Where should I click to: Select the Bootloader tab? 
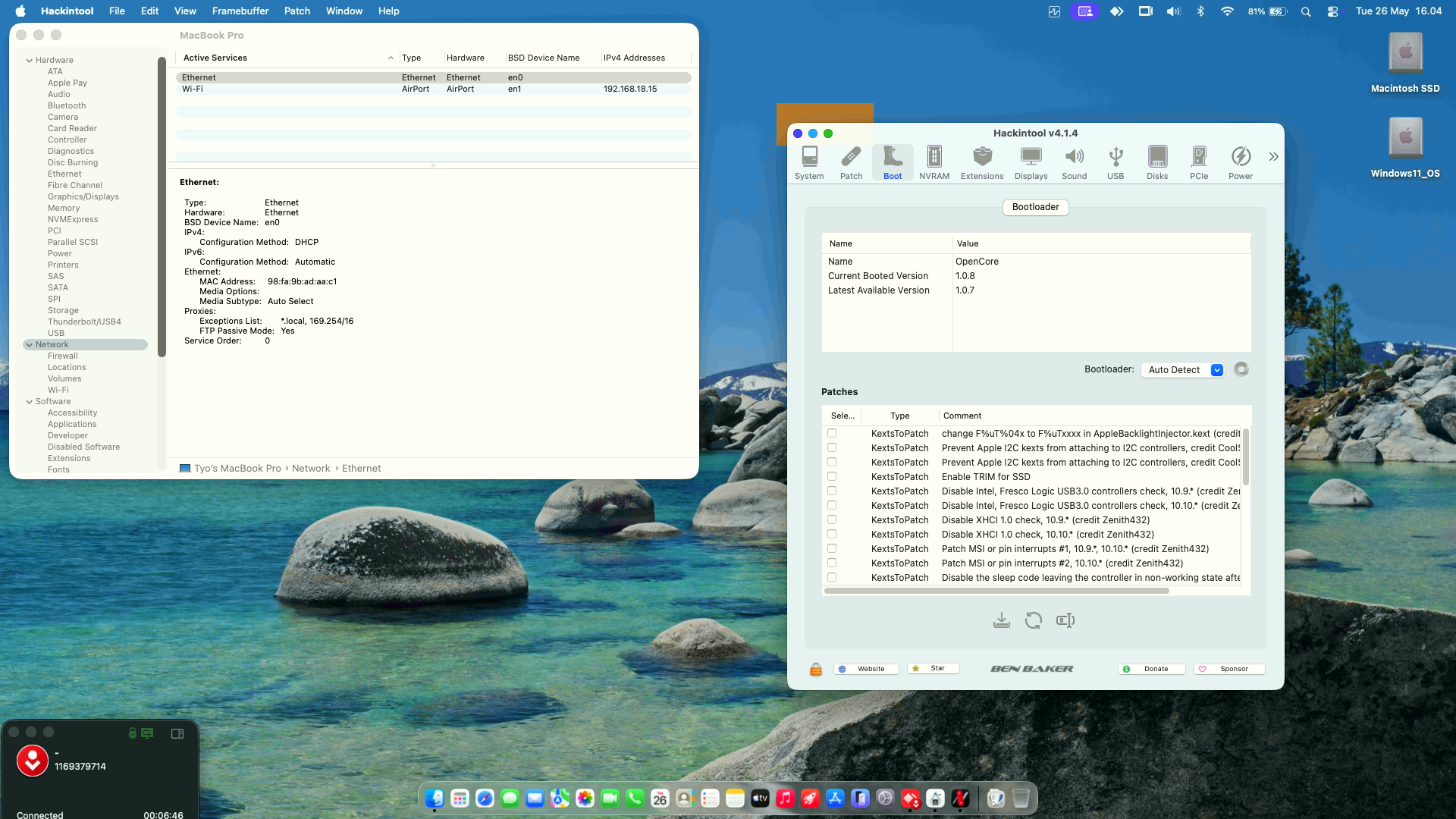tap(1035, 207)
